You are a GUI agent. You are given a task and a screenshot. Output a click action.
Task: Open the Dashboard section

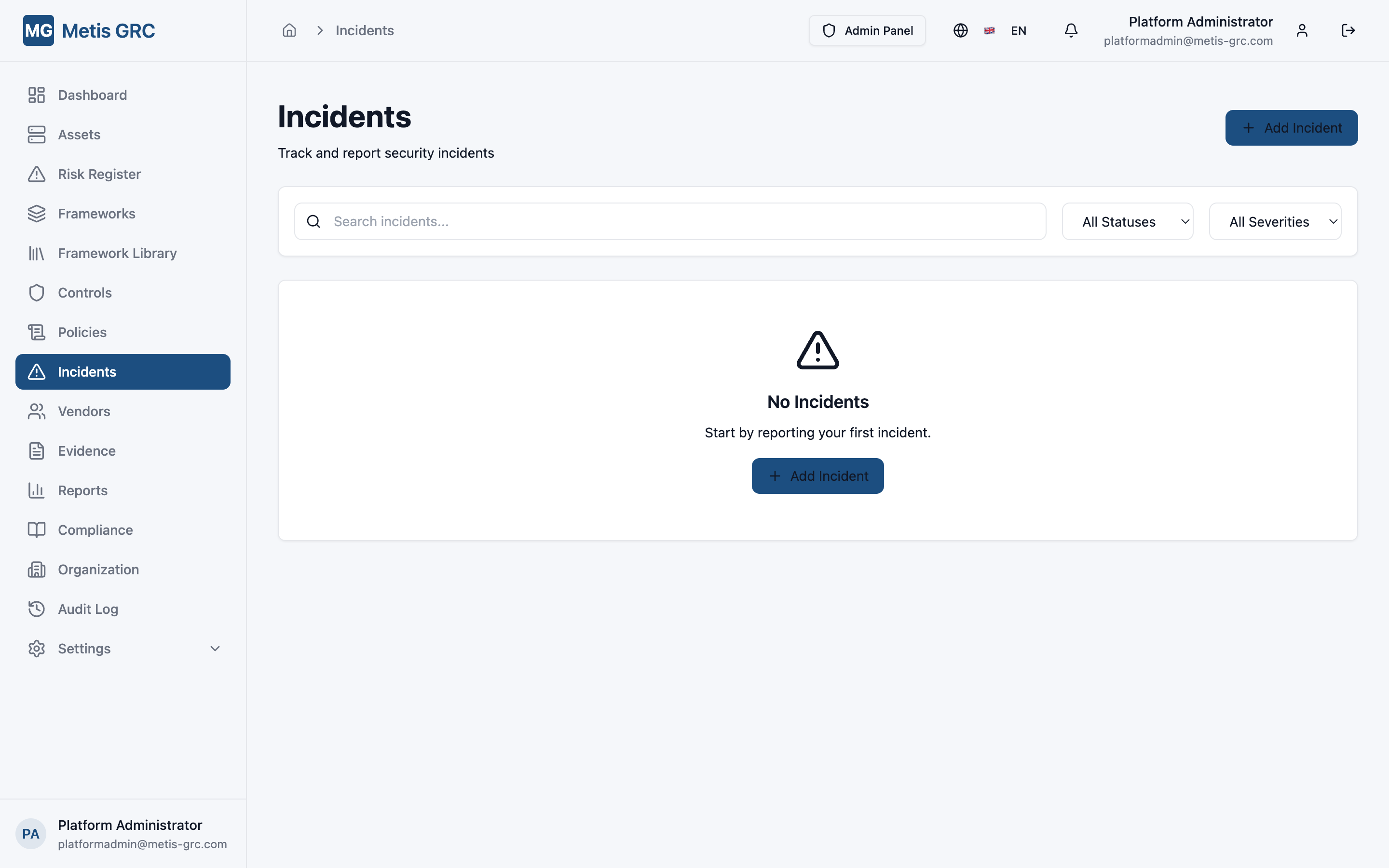click(x=92, y=94)
